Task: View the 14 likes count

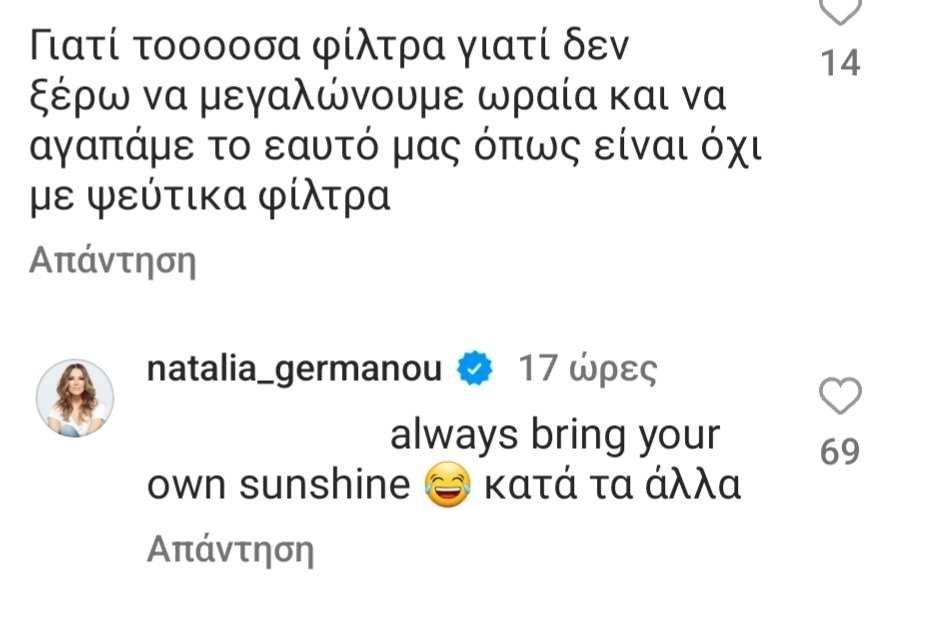Action: (x=839, y=64)
